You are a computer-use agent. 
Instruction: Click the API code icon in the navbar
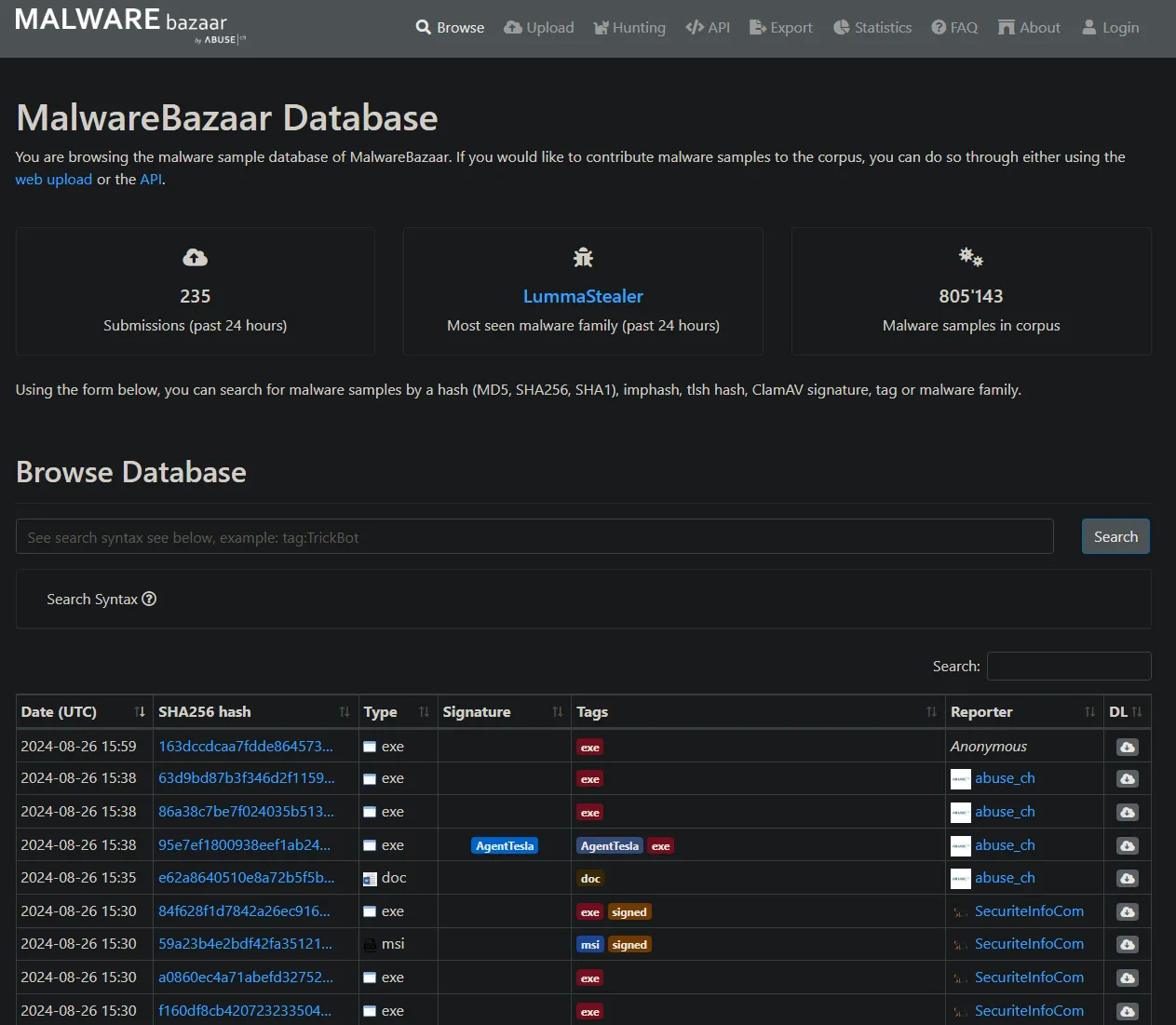(x=693, y=27)
